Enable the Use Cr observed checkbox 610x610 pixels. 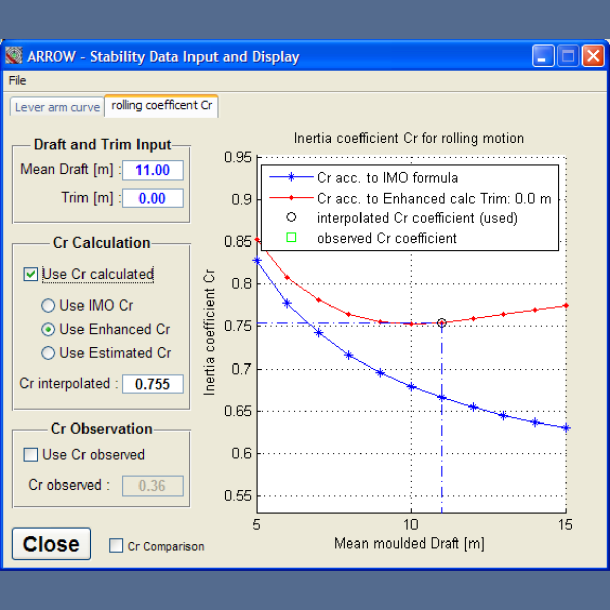click(31, 455)
